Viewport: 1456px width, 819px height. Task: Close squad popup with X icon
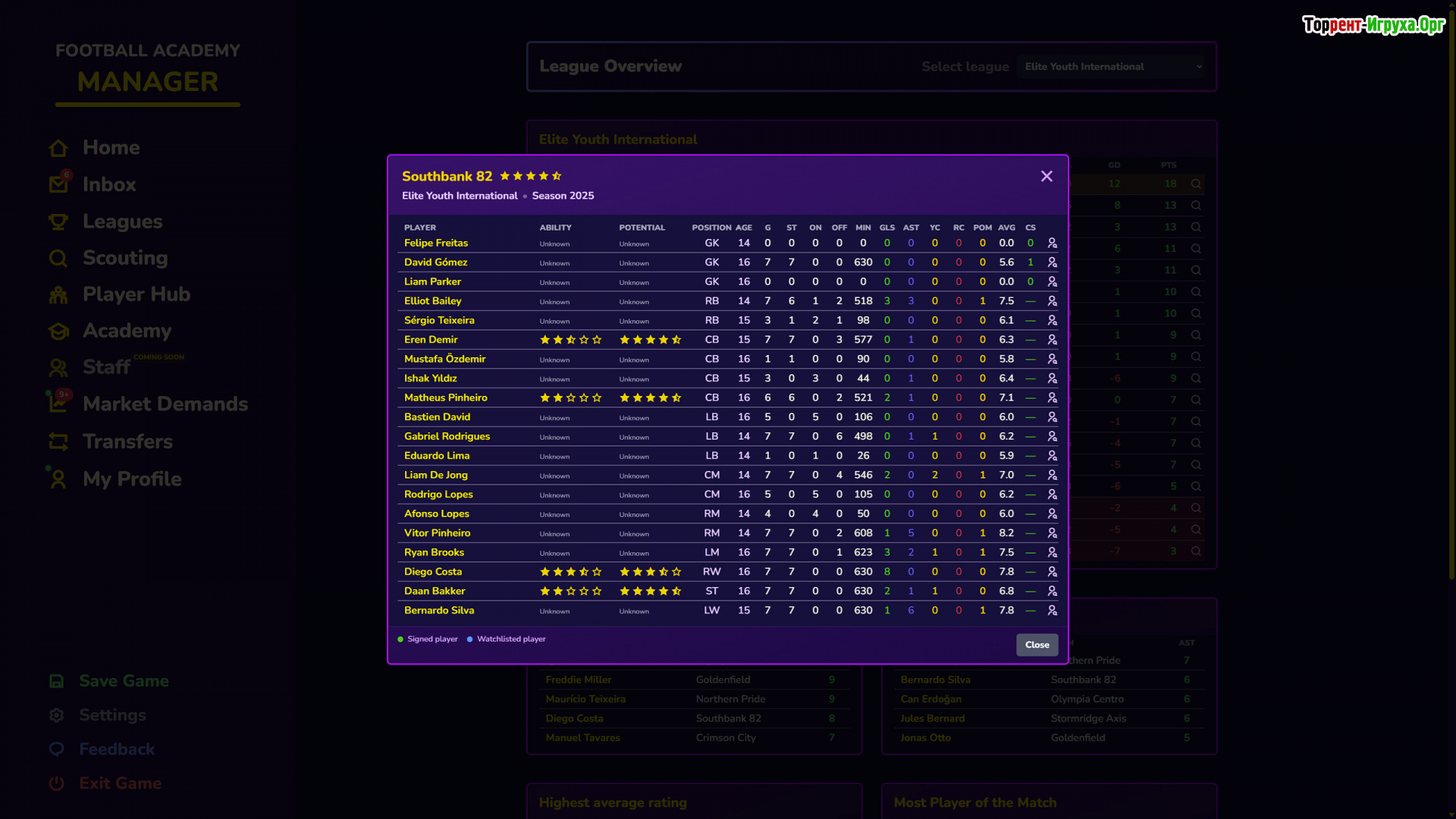(x=1046, y=176)
